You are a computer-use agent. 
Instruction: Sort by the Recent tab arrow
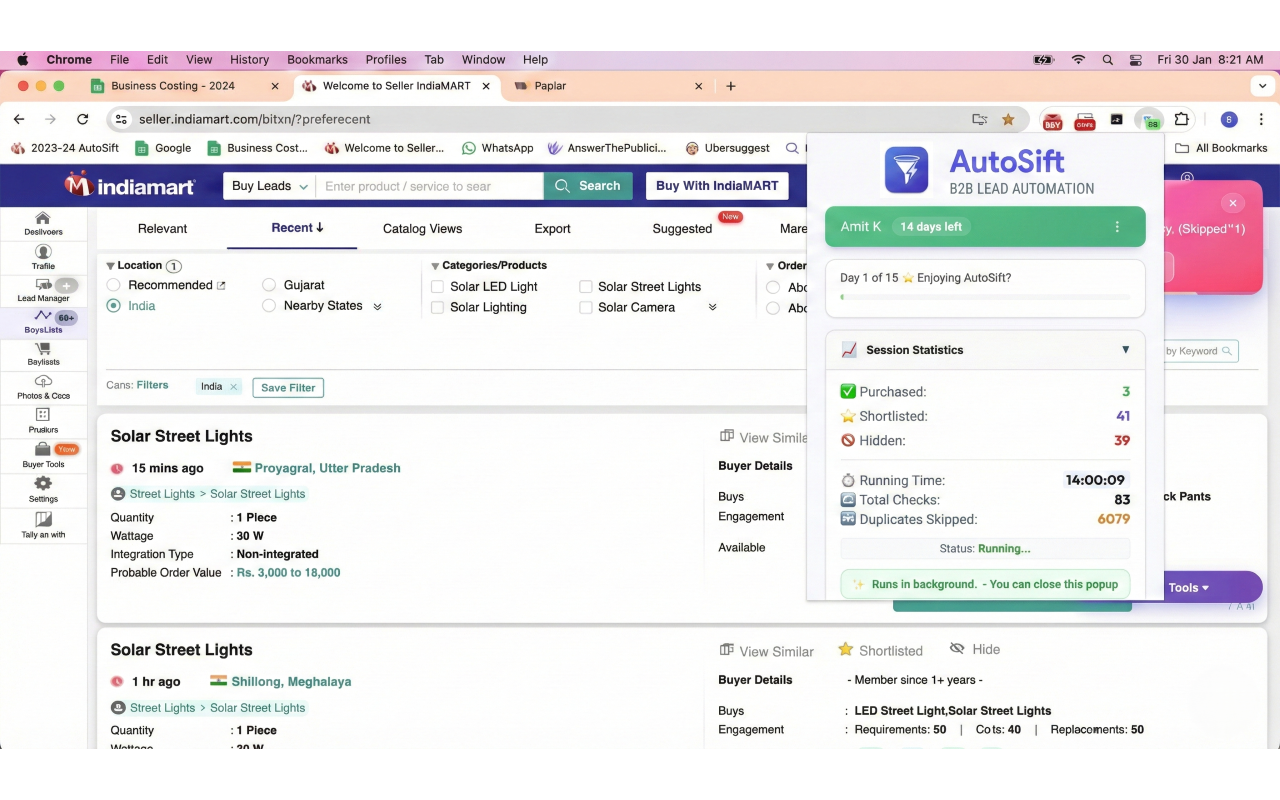[320, 228]
